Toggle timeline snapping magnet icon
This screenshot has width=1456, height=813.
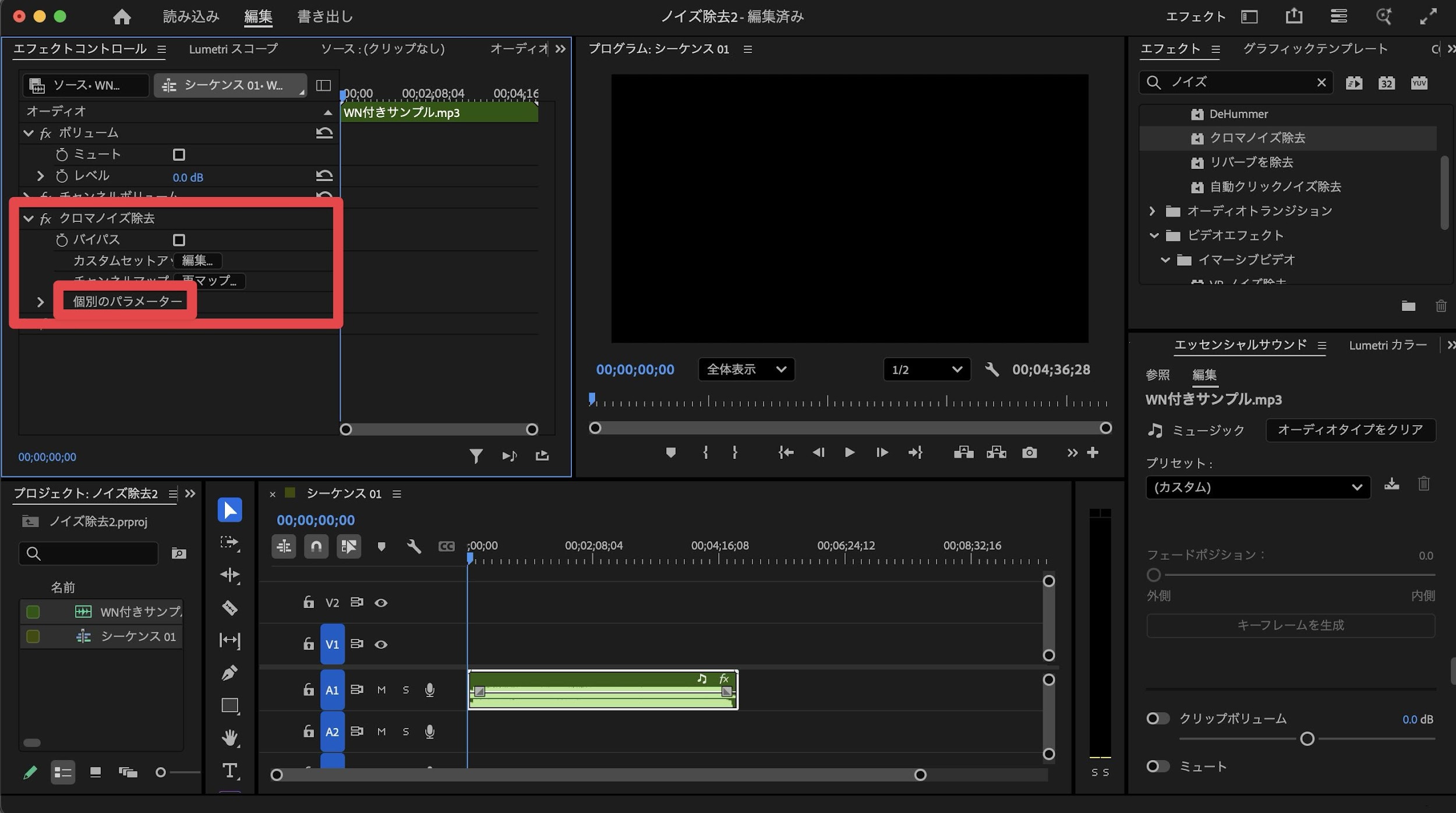click(x=316, y=546)
